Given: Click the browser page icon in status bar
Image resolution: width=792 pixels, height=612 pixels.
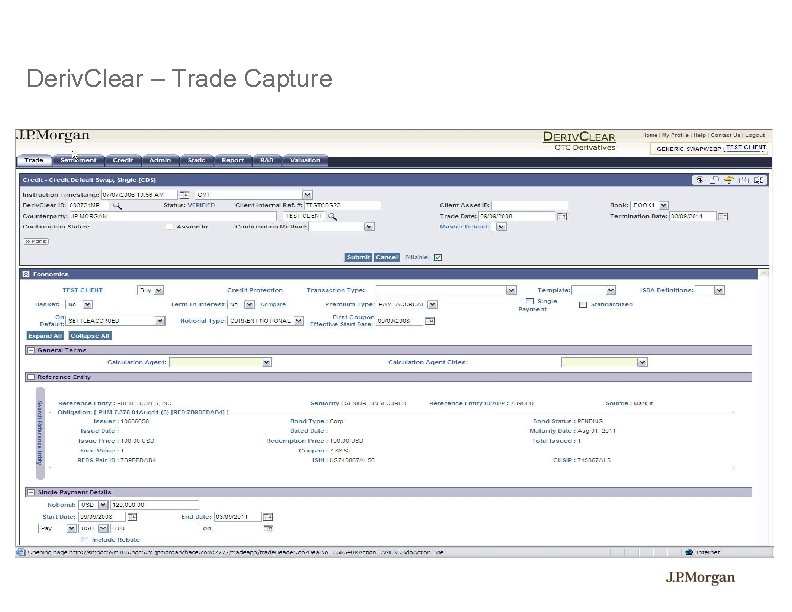Looking at the screenshot, I should pyautogui.click(x=21, y=552).
